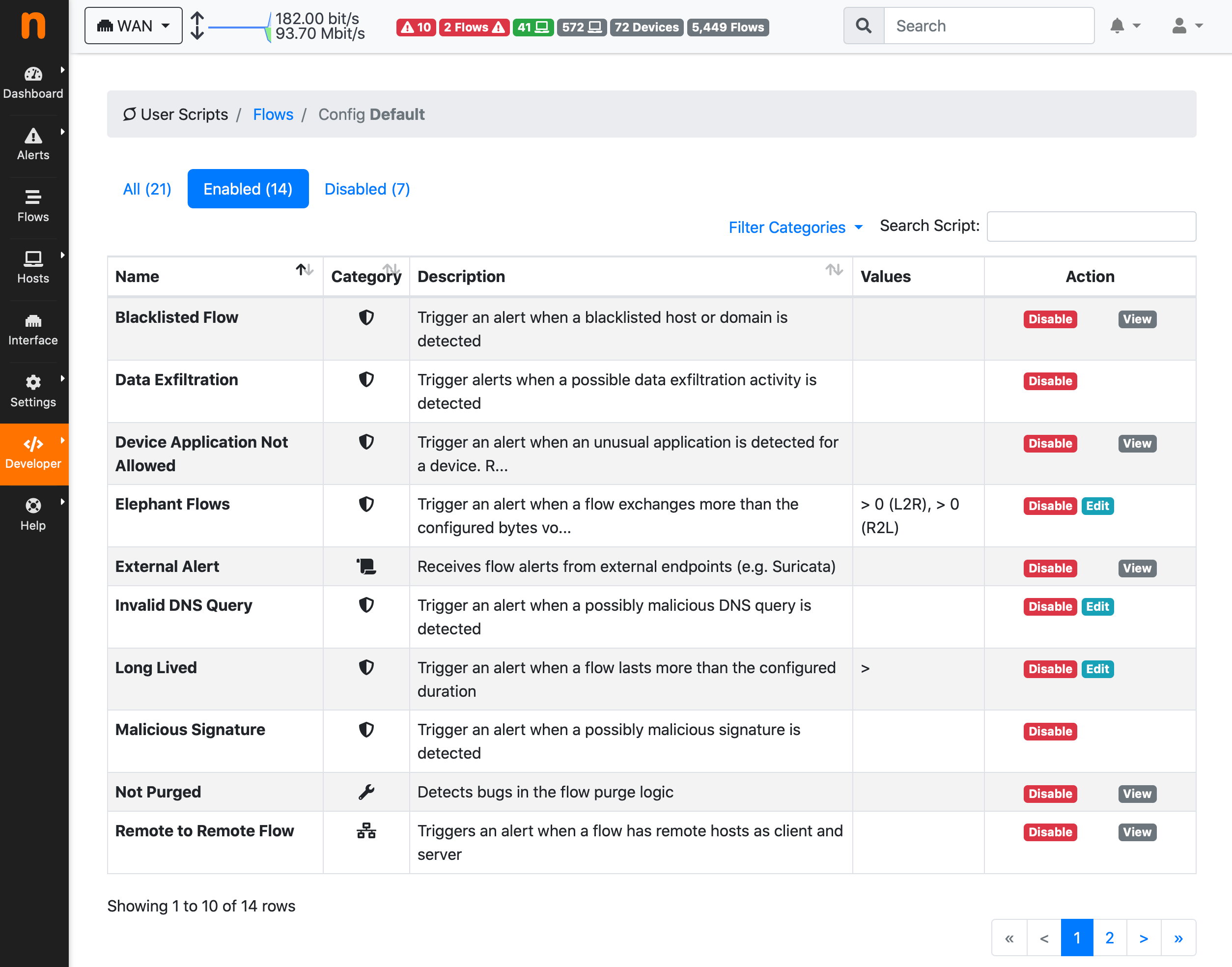Switch to the All (21) tab
Viewport: 1232px width, 967px height.
point(147,189)
